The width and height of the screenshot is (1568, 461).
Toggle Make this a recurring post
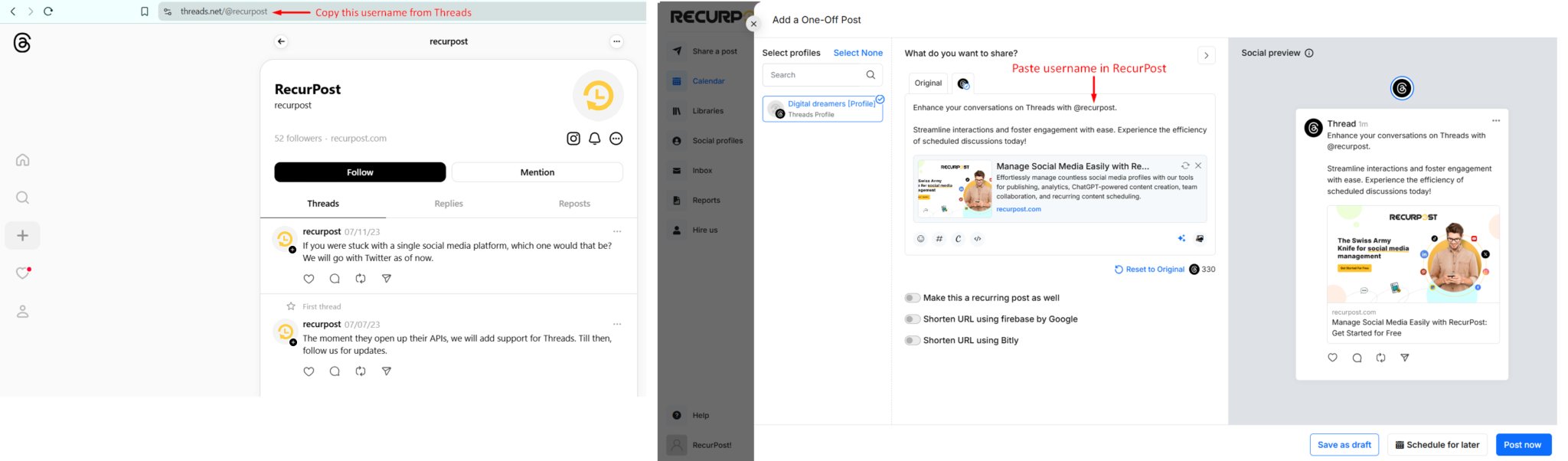(x=912, y=298)
